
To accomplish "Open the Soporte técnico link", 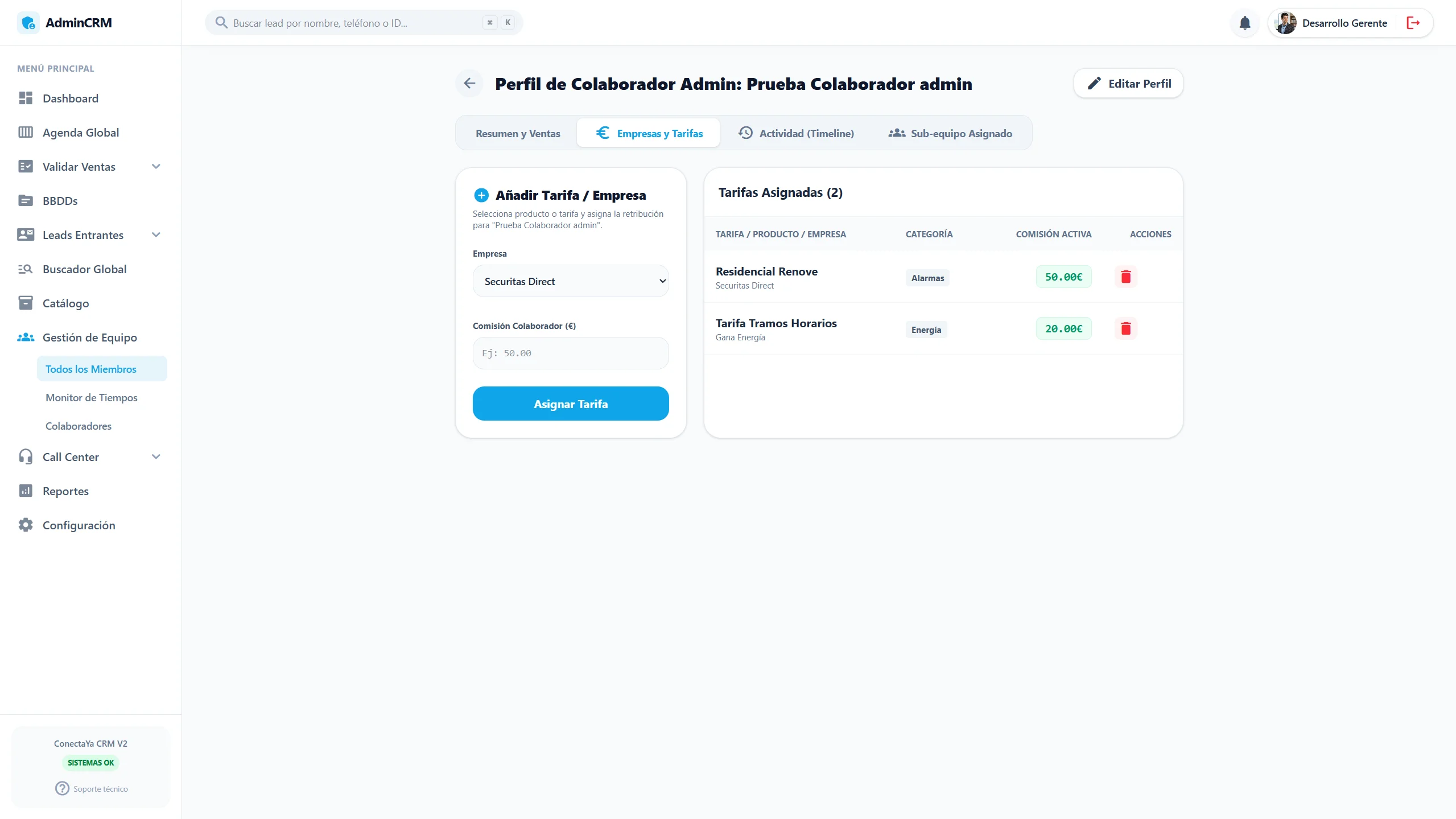I will coord(91,788).
